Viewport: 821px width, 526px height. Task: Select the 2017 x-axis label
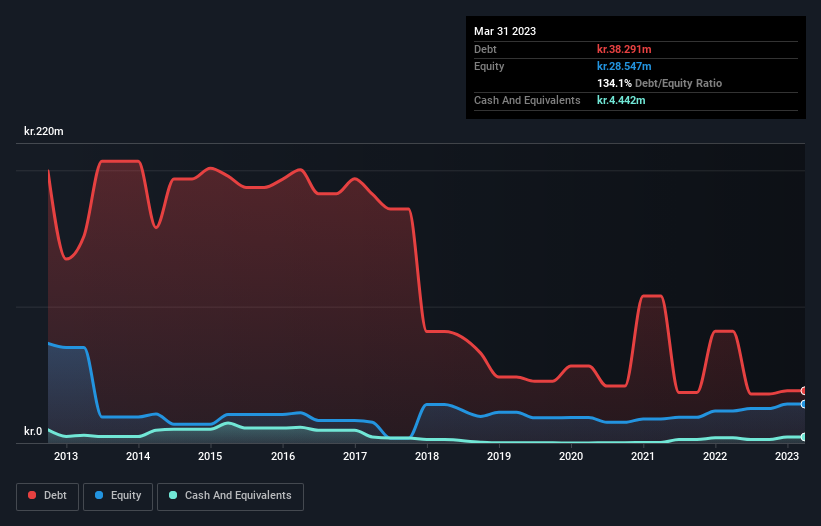355,456
